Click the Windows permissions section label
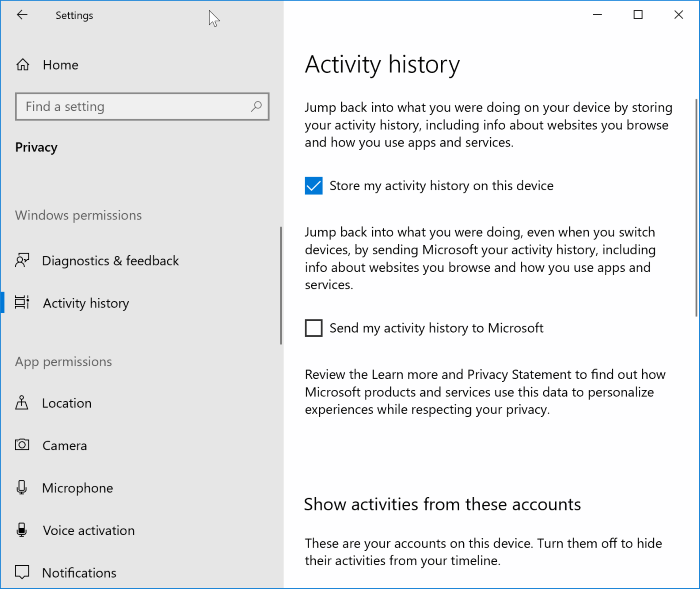 [x=78, y=215]
